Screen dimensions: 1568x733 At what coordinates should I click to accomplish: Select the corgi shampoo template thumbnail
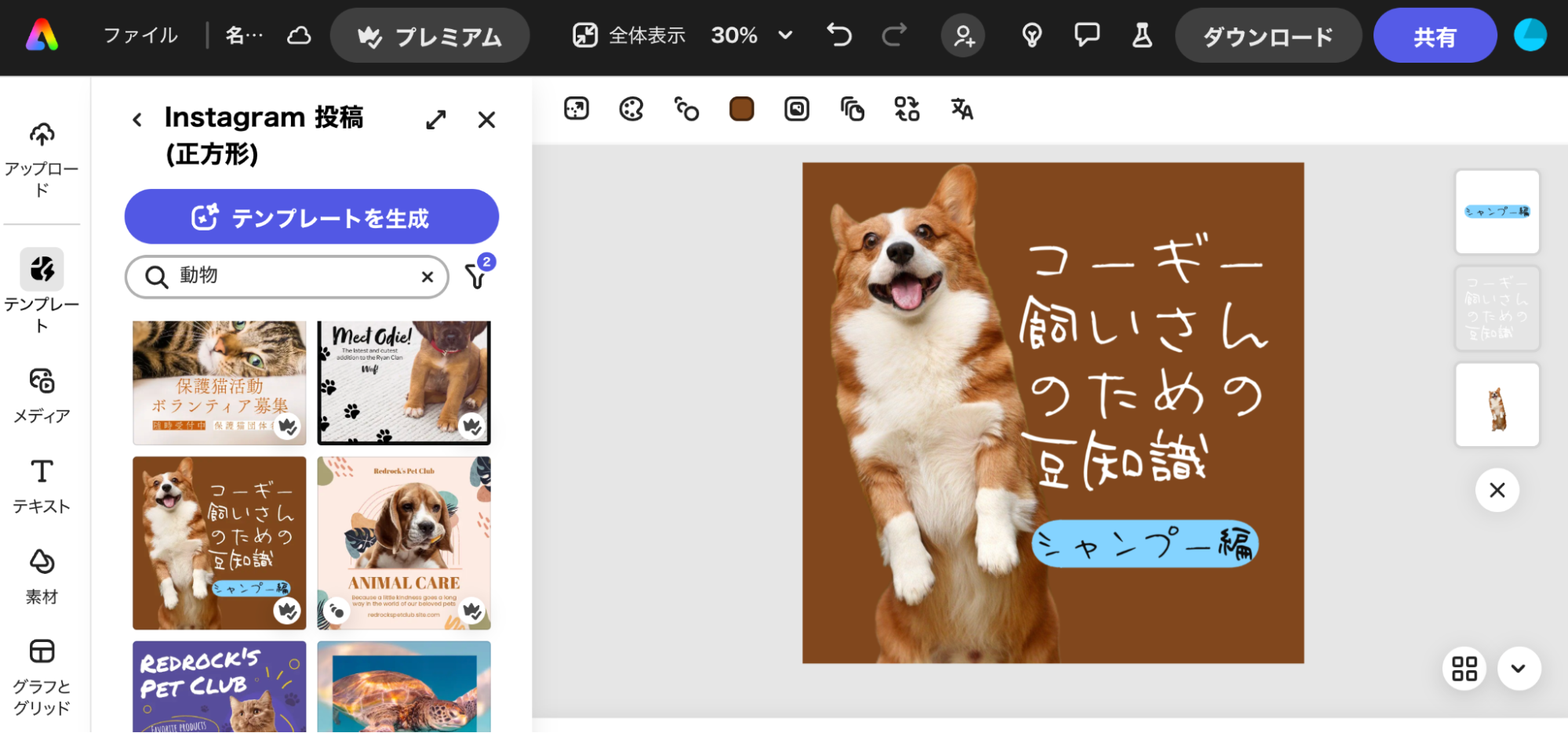click(x=219, y=542)
